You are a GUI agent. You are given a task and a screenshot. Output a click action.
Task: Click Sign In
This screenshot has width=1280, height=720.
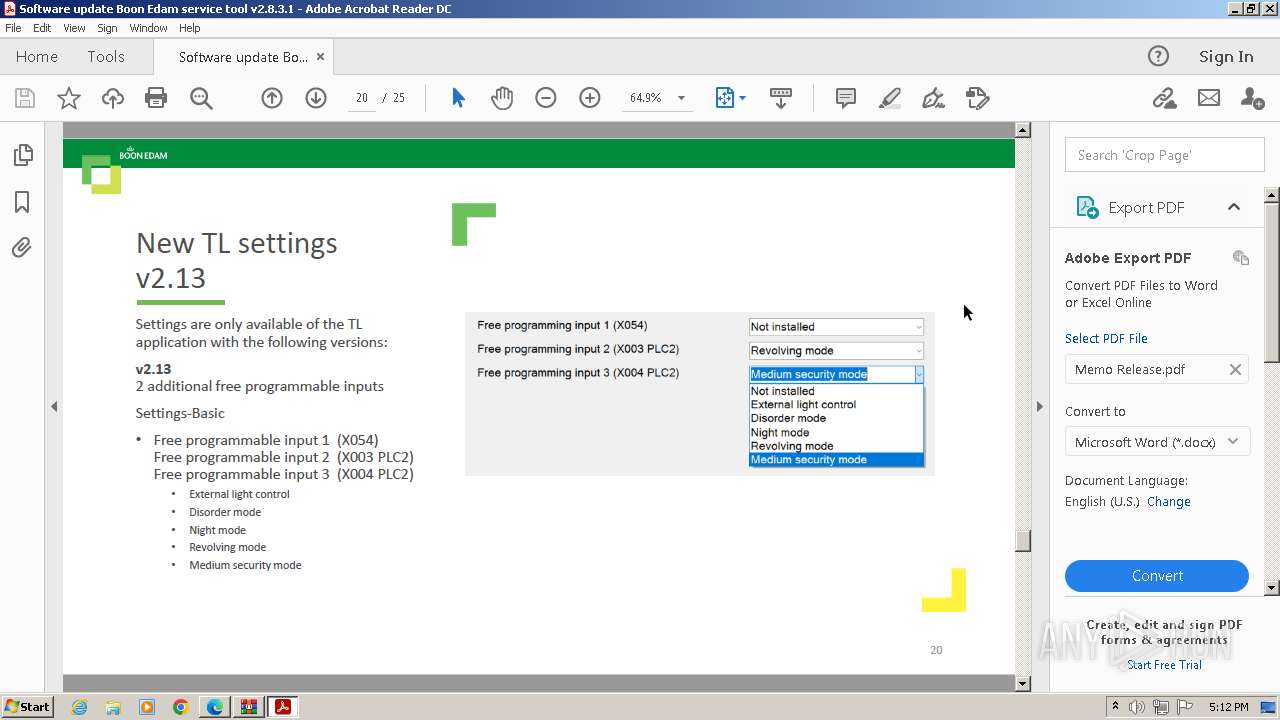pyautogui.click(x=1226, y=56)
